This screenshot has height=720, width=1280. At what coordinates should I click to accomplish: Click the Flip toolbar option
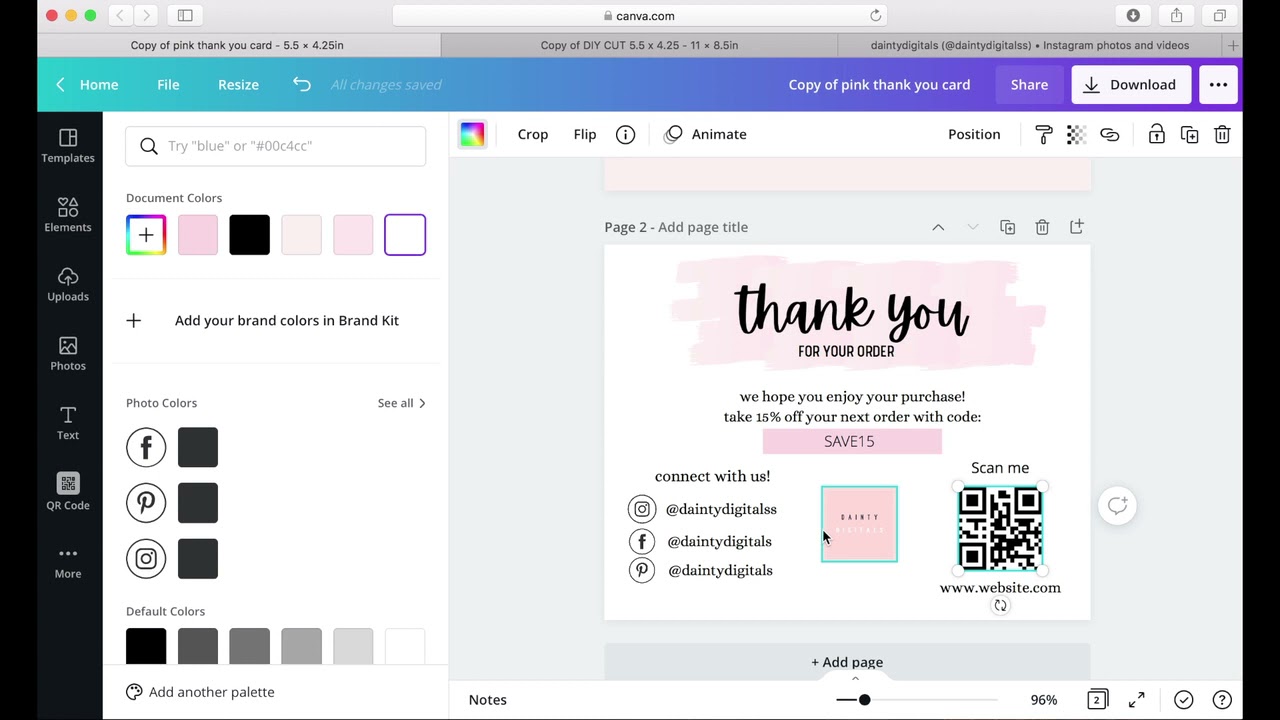[585, 134]
